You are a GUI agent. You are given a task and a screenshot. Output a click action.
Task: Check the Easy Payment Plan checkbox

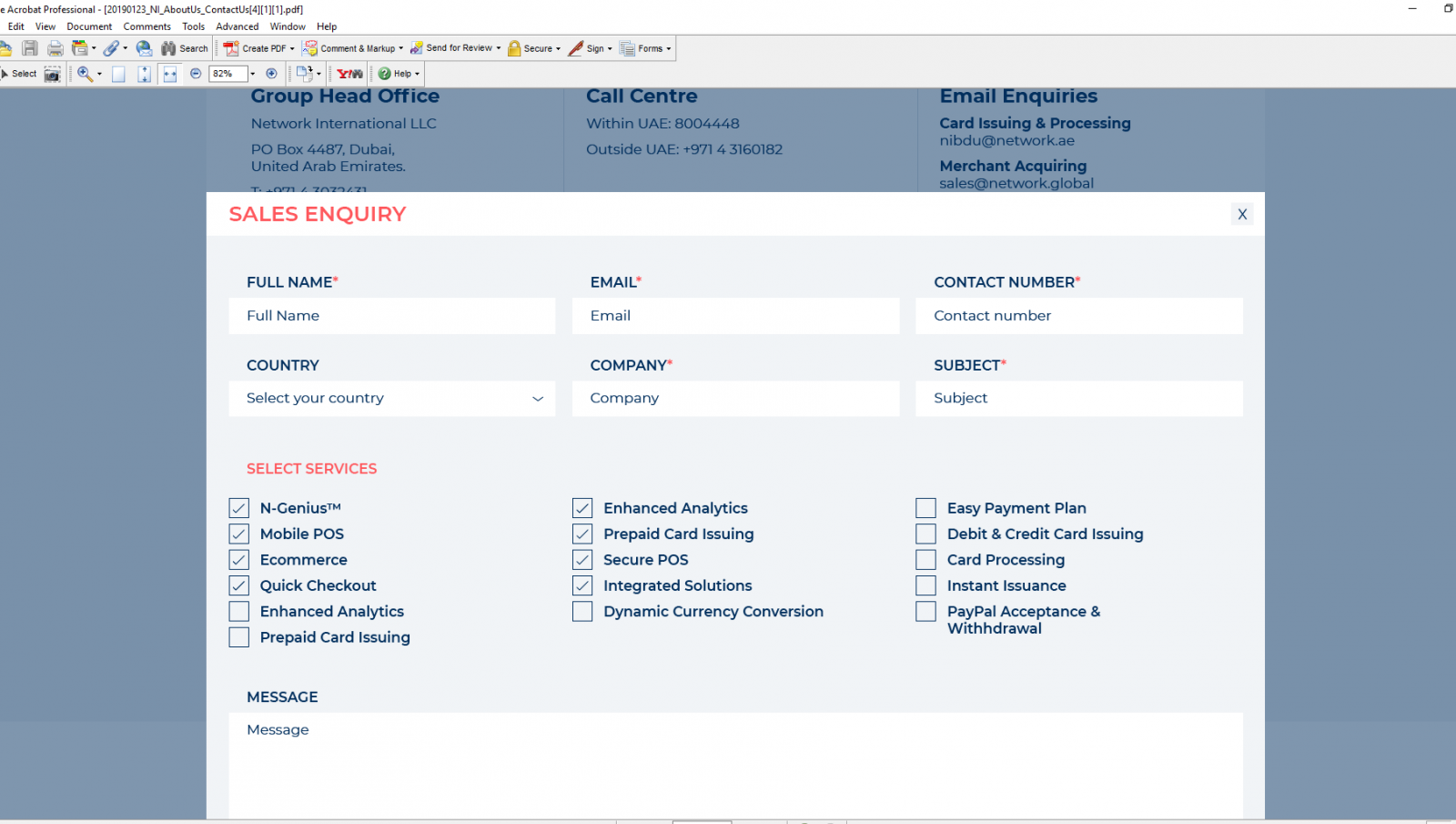coord(925,508)
